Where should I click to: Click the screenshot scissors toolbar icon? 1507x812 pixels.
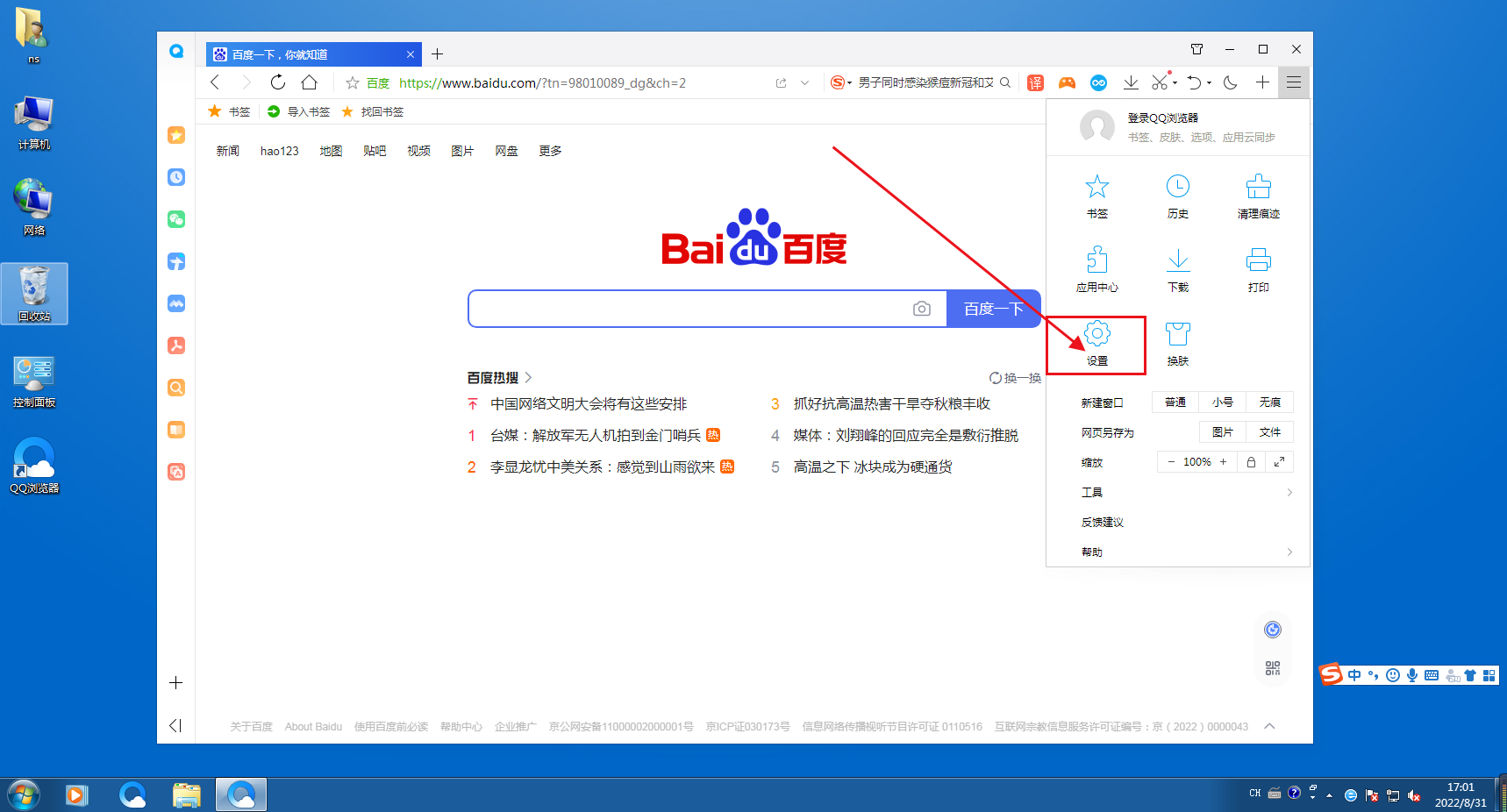point(1160,82)
